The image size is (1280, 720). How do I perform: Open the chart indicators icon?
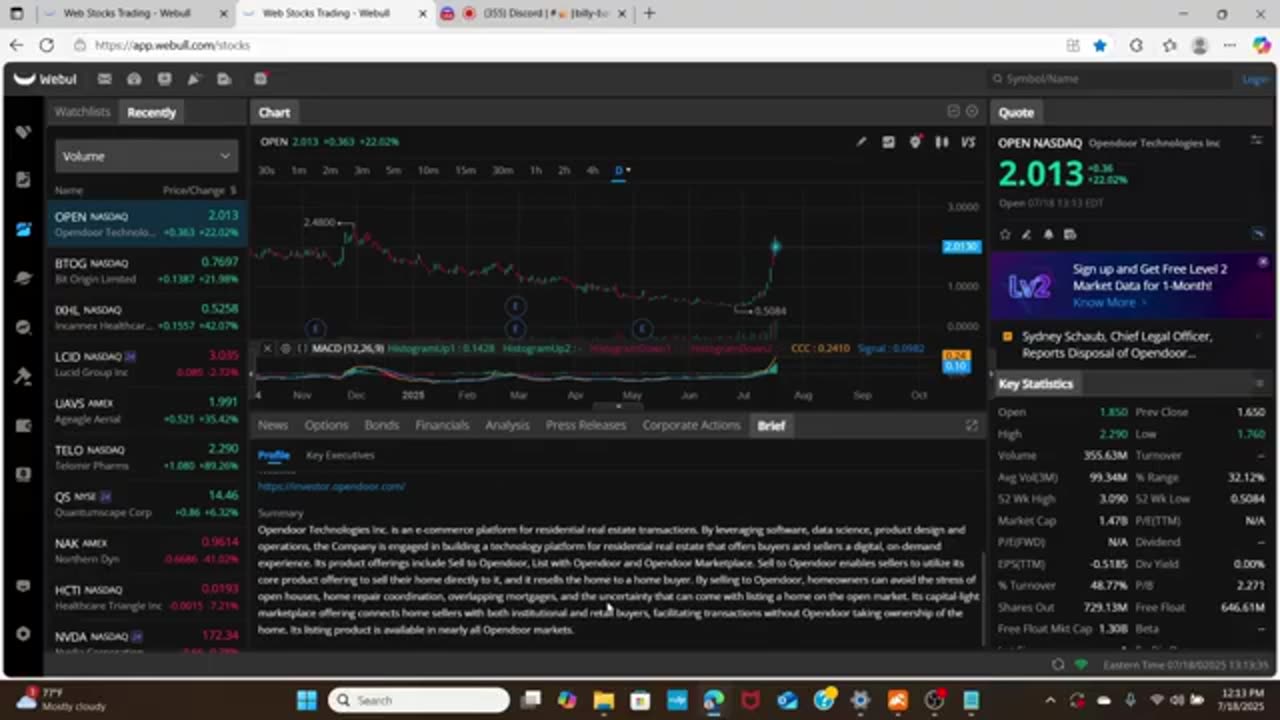point(888,142)
